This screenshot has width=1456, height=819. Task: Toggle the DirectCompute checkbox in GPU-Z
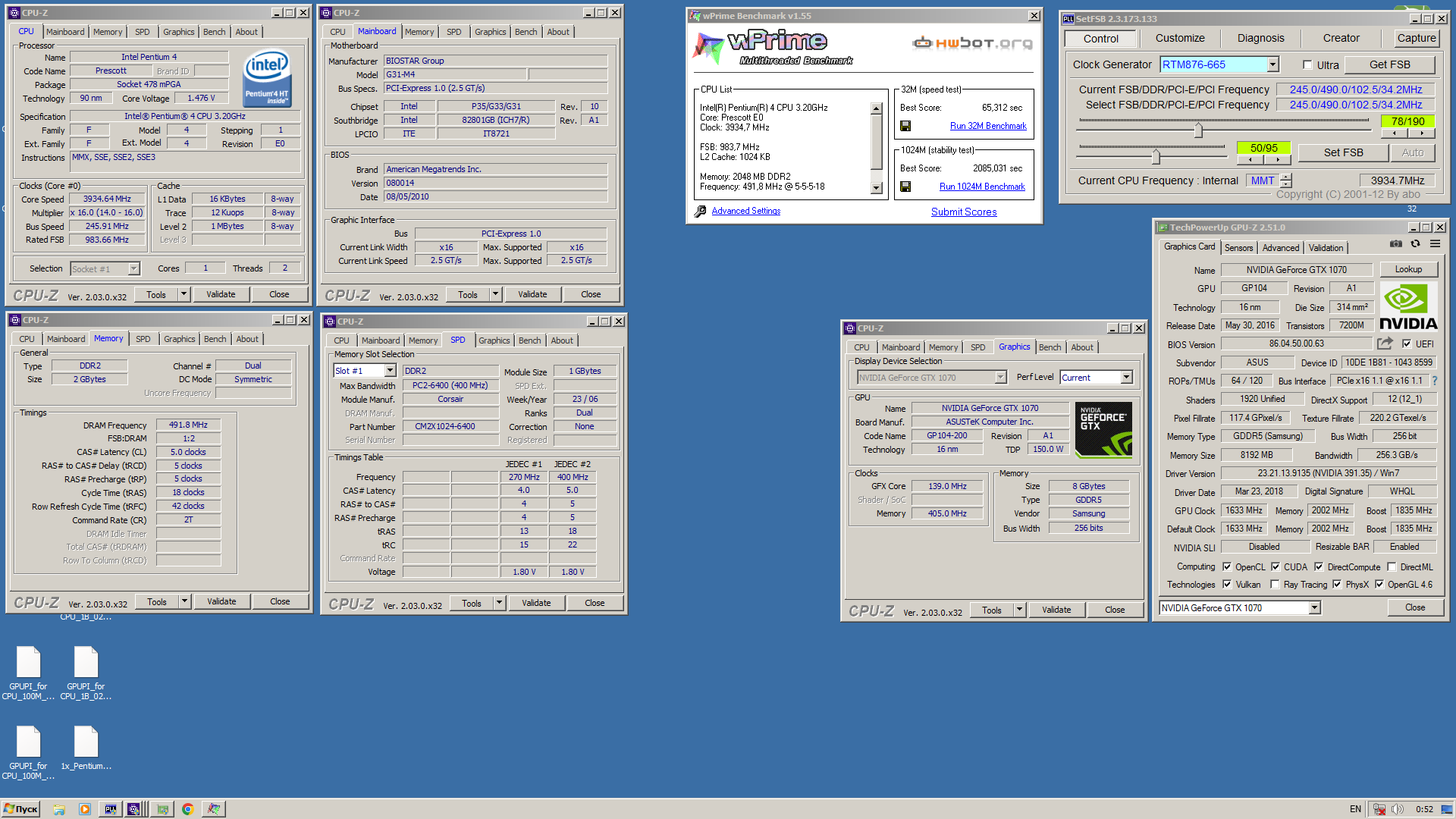[x=1319, y=566]
